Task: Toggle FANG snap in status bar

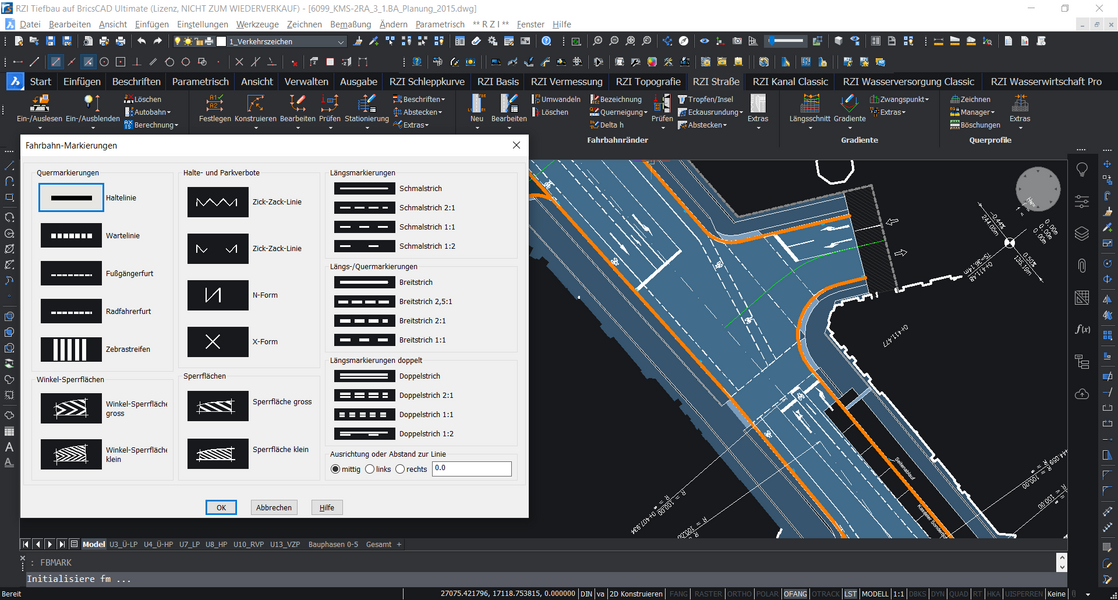Action: (679, 594)
